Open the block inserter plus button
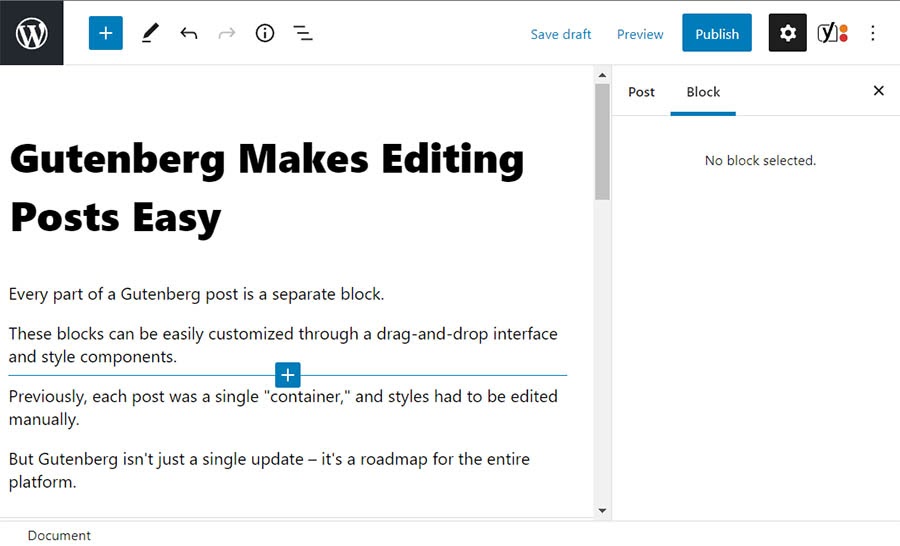The image size is (900, 546). pos(105,33)
